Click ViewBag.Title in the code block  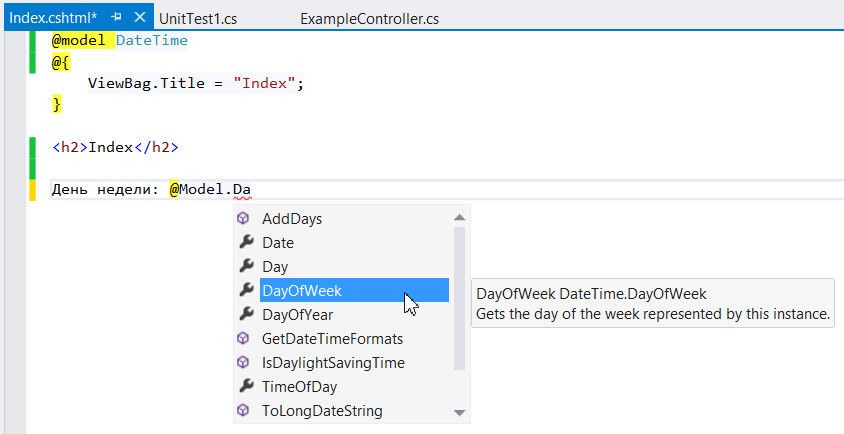coord(146,83)
